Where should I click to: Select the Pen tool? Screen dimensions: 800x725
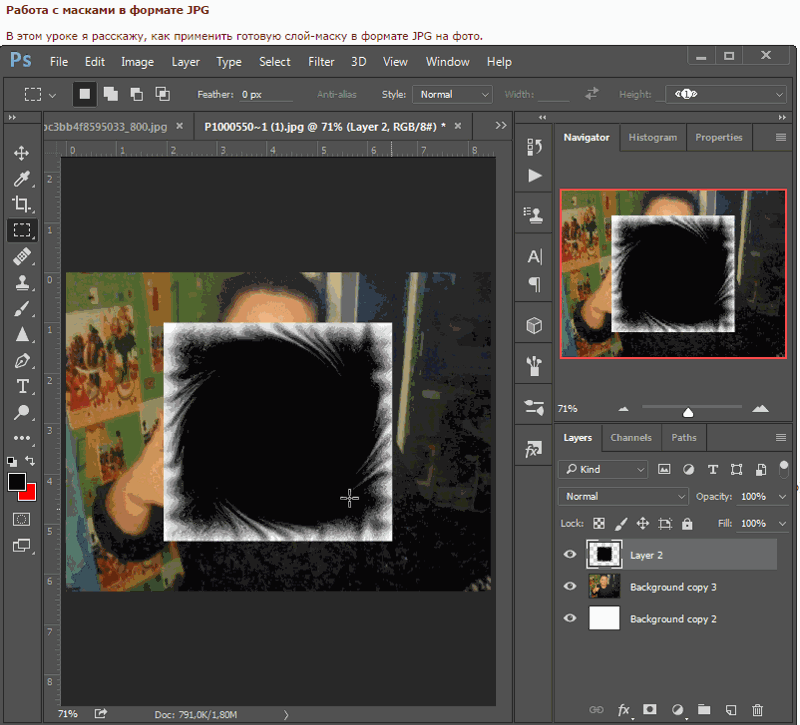click(21, 361)
